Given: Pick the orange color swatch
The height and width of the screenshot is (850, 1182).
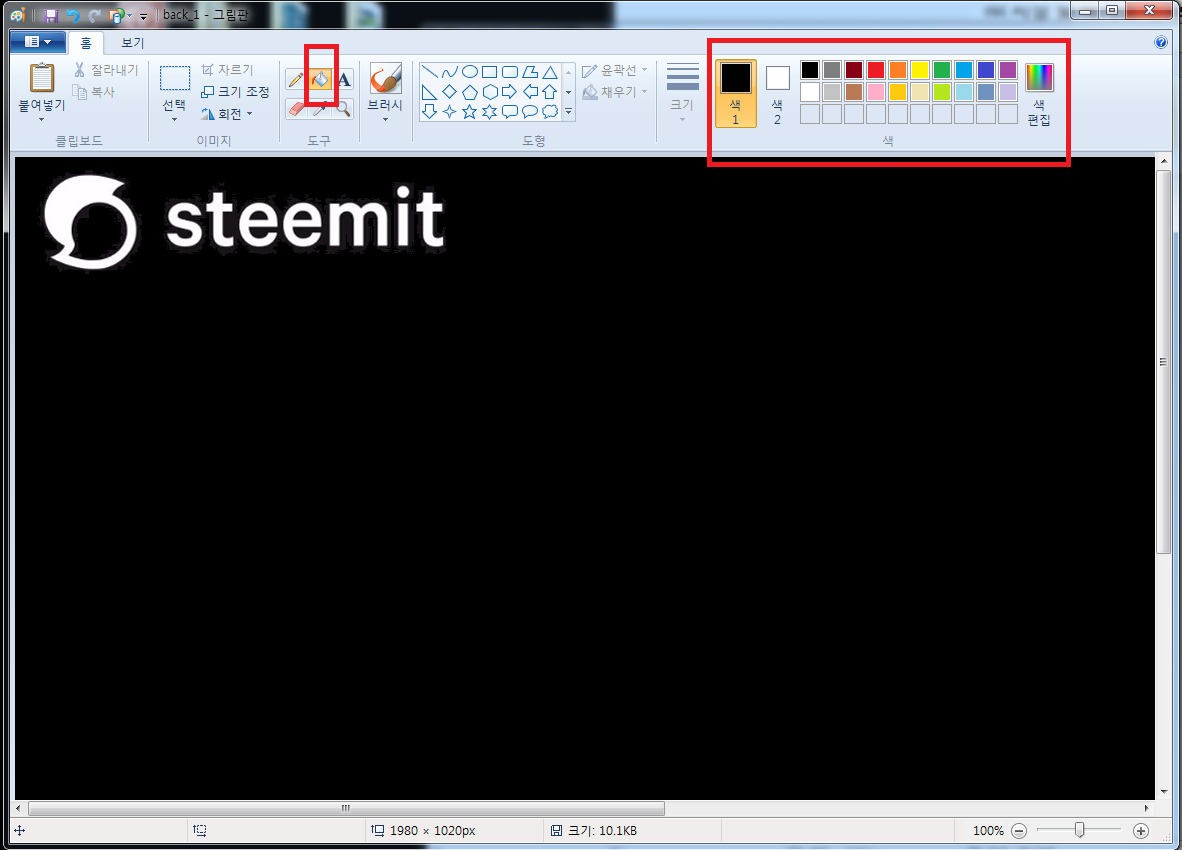Looking at the screenshot, I should pos(898,70).
